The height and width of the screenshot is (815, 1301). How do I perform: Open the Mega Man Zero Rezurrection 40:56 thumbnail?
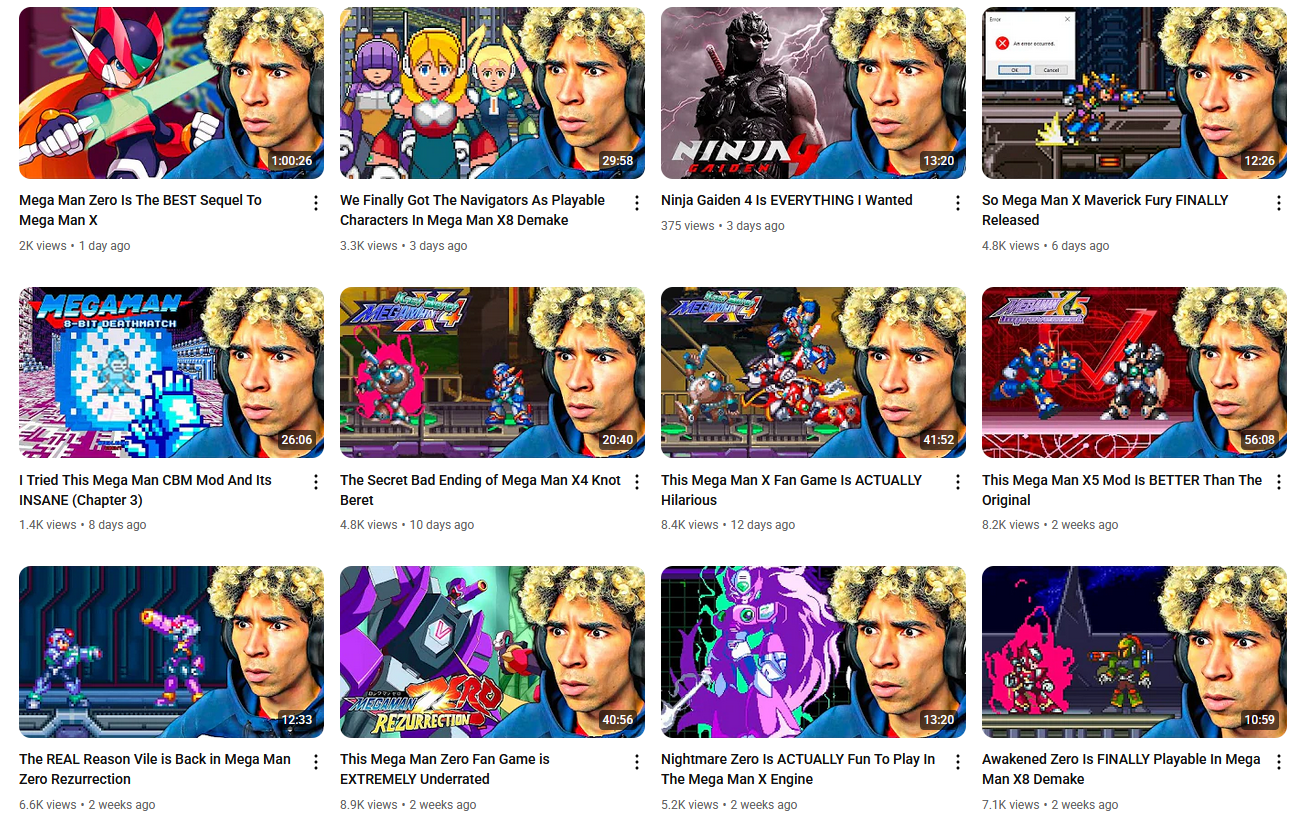click(492, 652)
